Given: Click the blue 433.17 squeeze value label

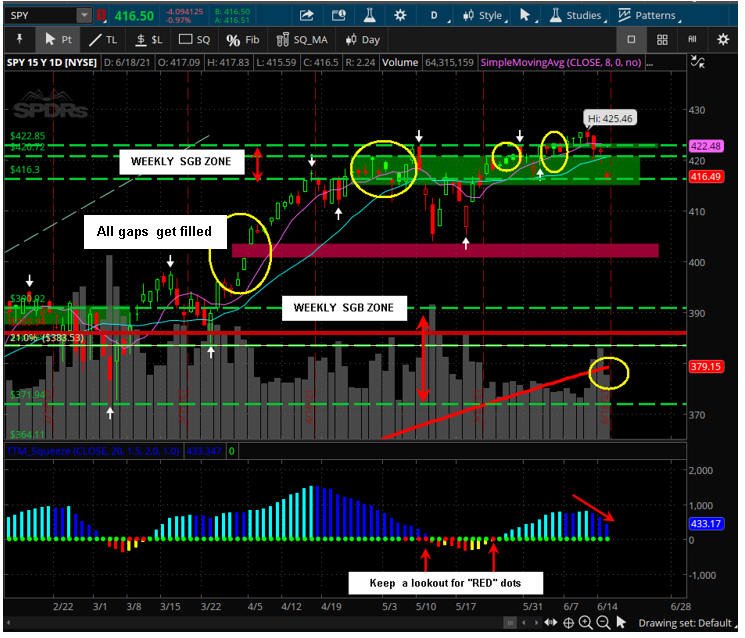Looking at the screenshot, I should [706, 524].
